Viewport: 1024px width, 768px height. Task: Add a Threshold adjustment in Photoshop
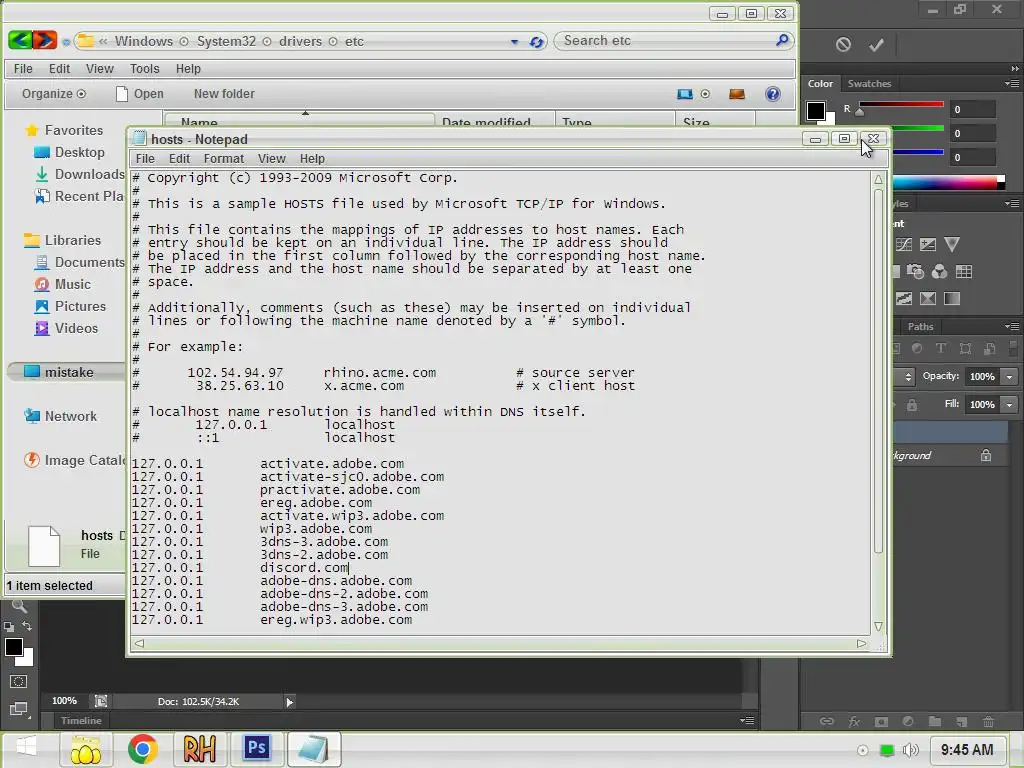pyautogui.click(x=904, y=299)
